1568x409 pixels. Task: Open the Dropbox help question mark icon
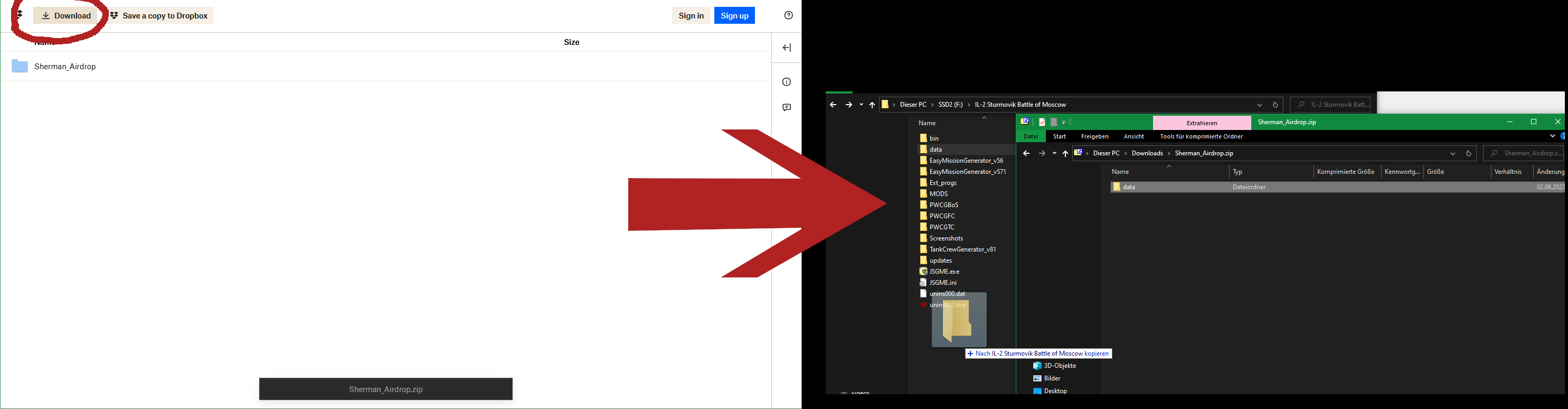pos(788,15)
